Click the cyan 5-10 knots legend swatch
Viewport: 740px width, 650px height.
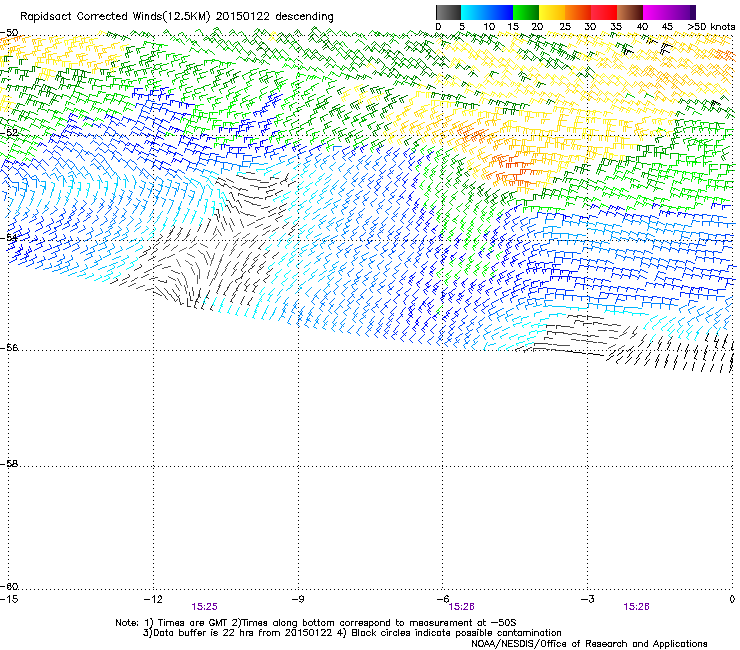coord(474,12)
